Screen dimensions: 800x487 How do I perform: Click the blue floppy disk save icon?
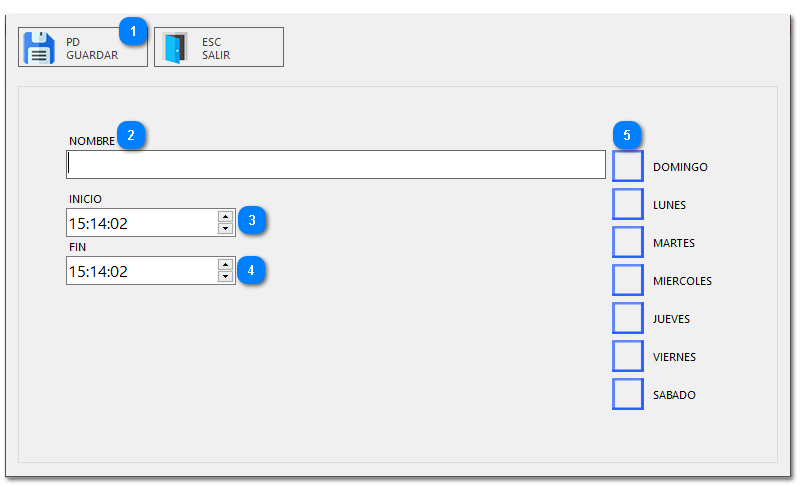click(x=39, y=48)
